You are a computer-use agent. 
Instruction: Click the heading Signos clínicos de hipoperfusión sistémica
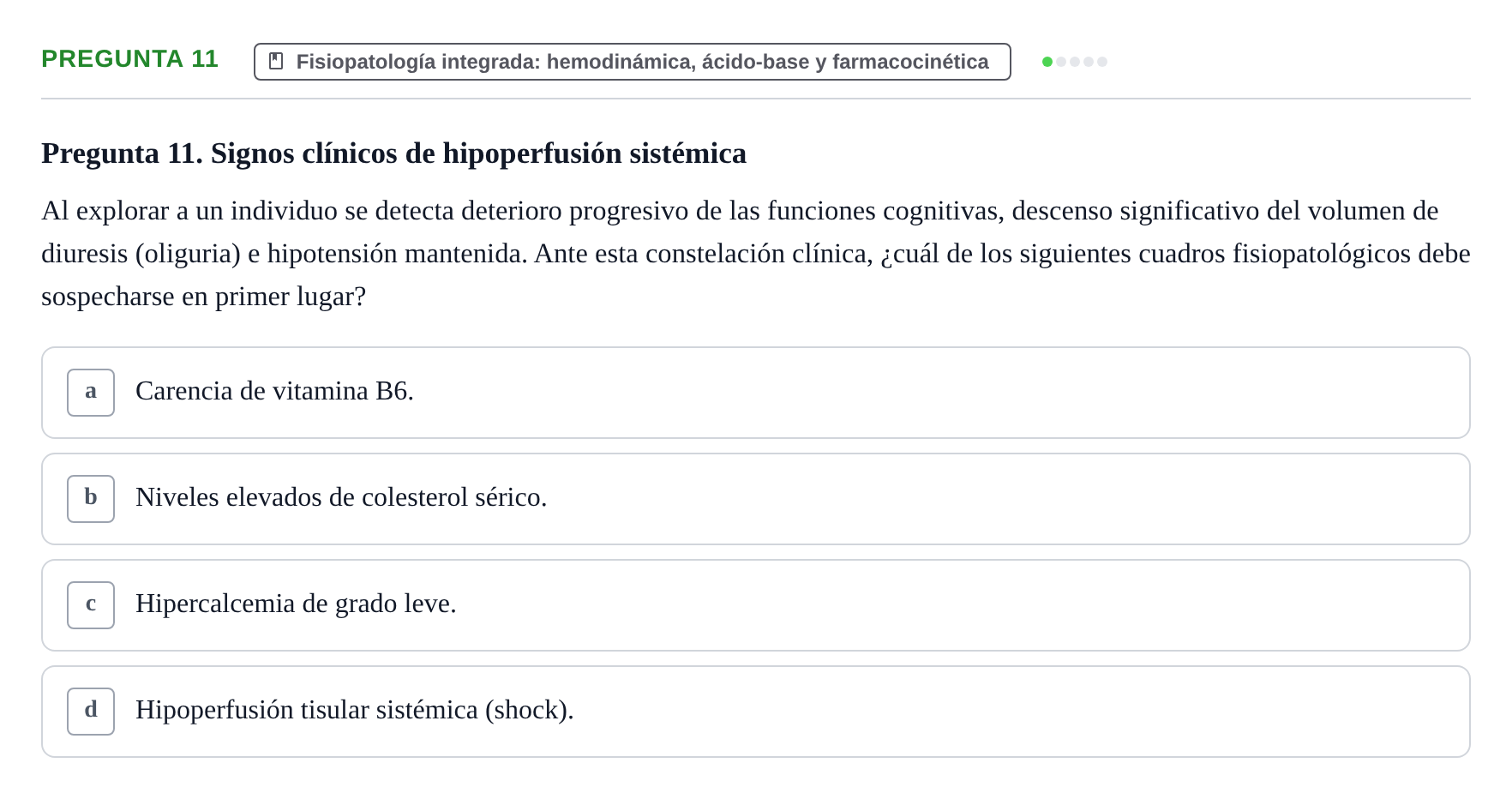coord(394,153)
